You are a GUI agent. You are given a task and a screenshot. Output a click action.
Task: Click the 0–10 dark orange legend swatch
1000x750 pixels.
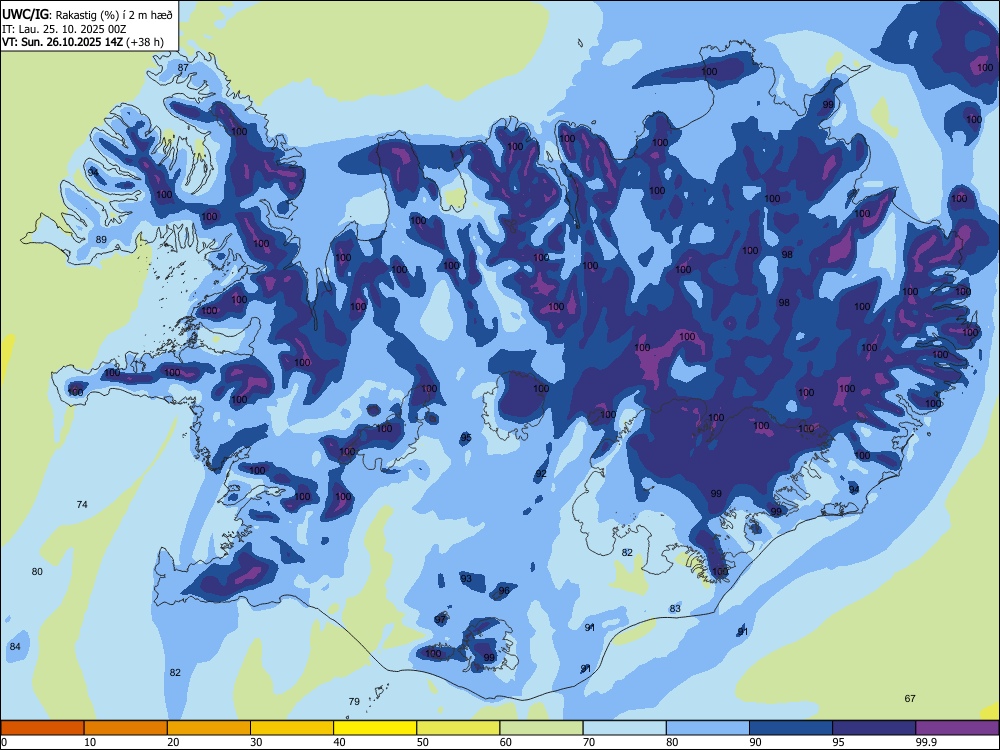pos(42,728)
